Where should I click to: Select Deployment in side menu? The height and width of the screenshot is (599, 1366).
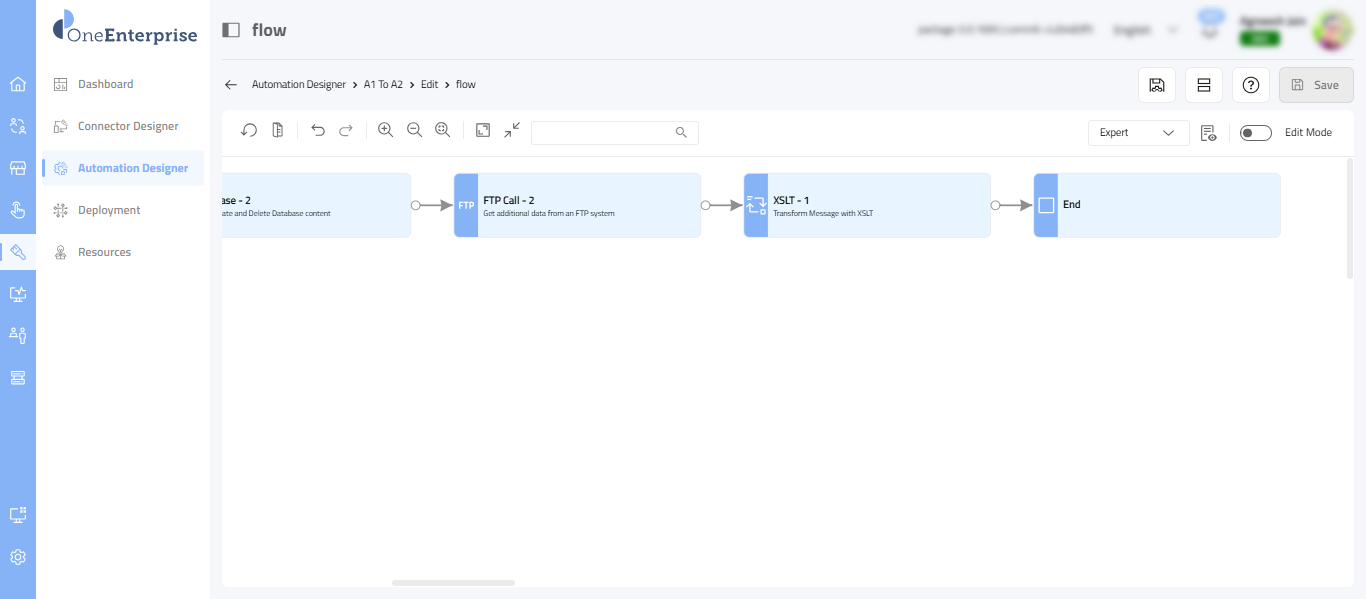point(109,210)
